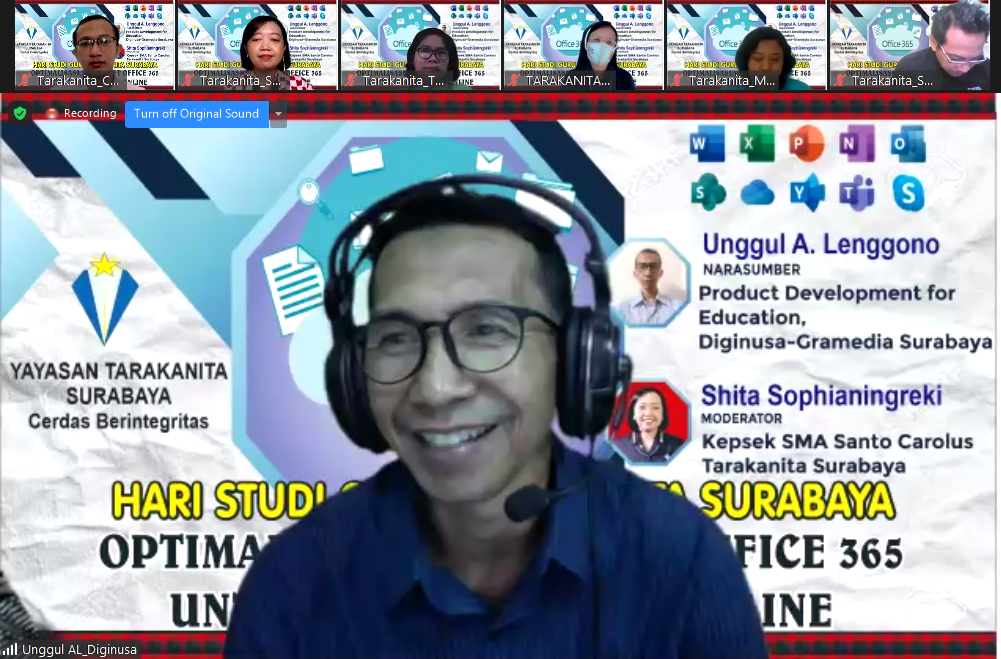Click the Shita Sophianingreki portrait photo
1001x659 pixels.
click(650, 421)
